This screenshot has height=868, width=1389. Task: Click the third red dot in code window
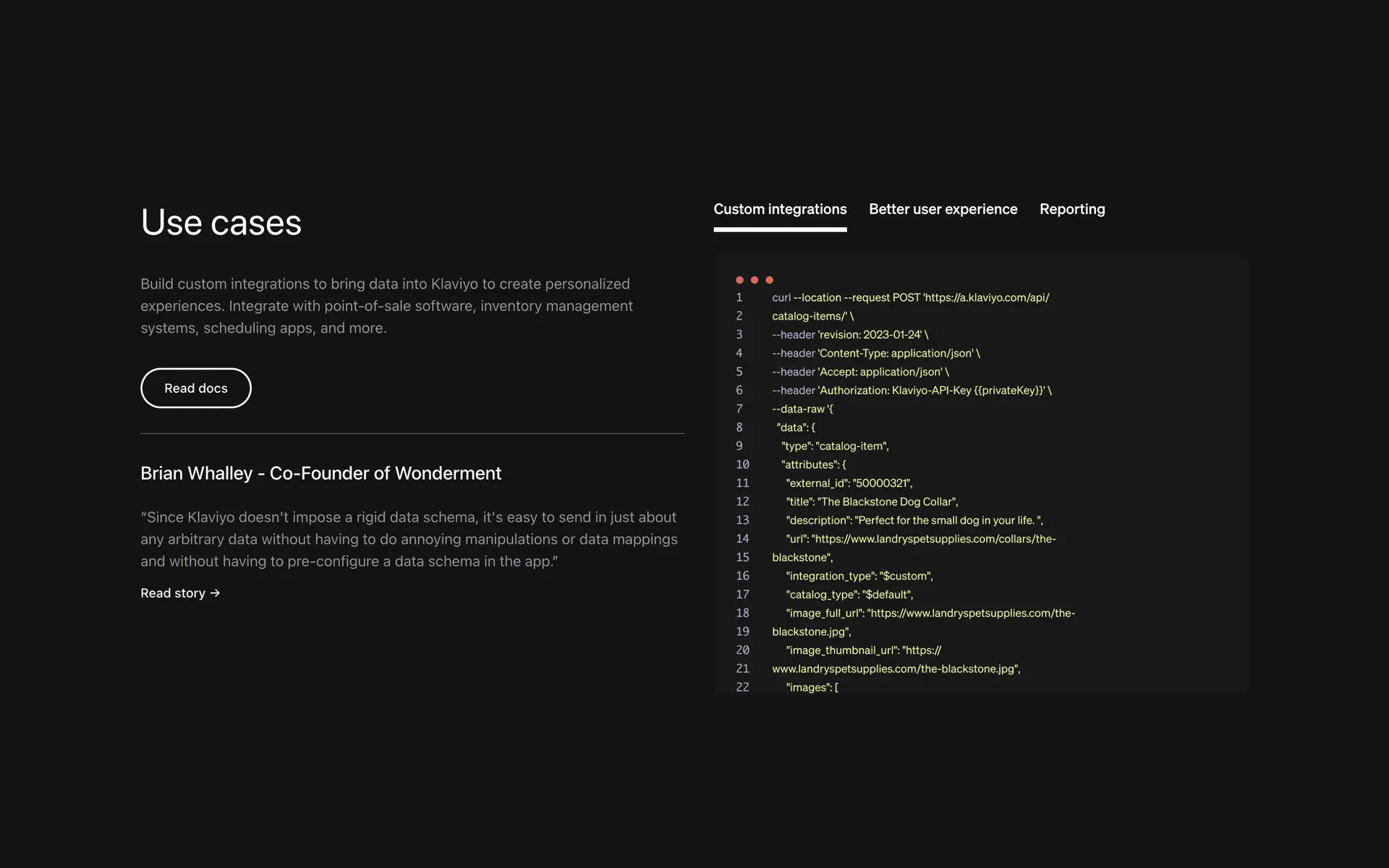tap(770, 280)
